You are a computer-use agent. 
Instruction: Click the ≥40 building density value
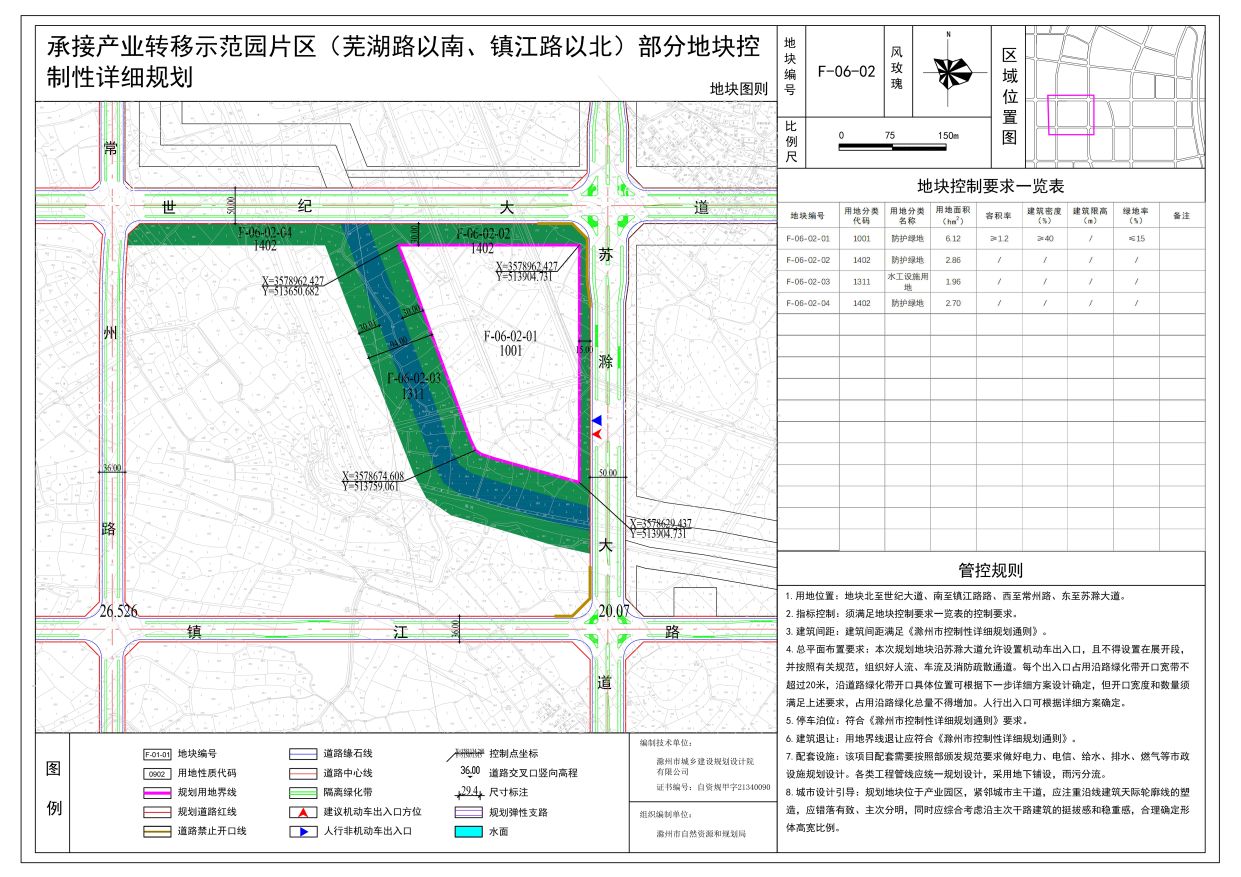coord(1045,238)
